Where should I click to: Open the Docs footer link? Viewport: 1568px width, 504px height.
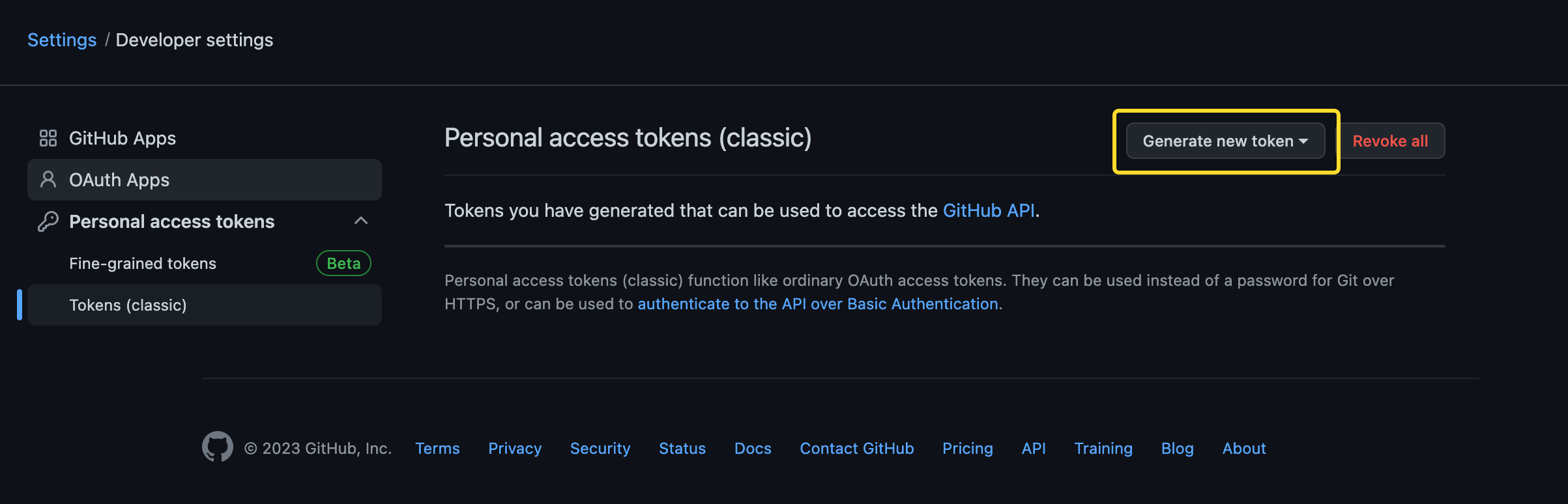click(x=753, y=449)
